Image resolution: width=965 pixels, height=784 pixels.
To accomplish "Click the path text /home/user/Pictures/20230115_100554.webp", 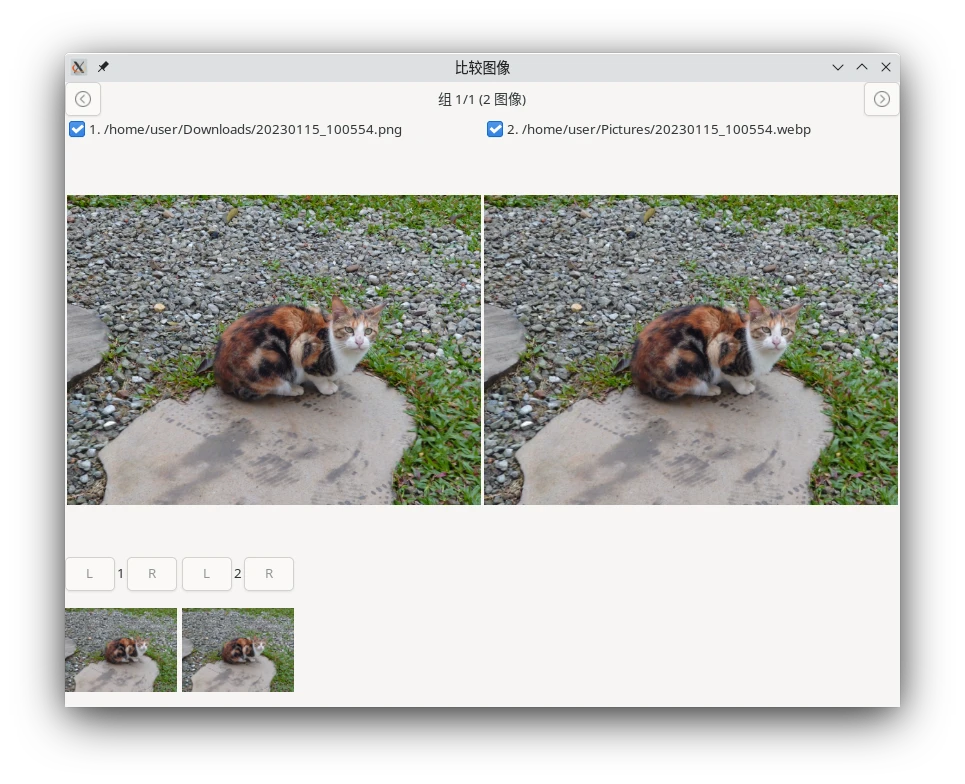I will 667,129.
